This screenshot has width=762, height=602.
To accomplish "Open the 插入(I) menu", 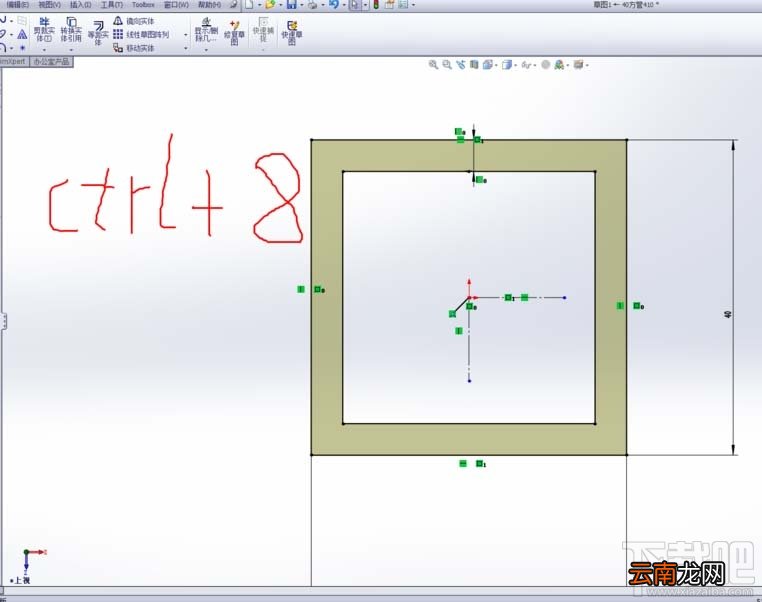I will (81, 4).
